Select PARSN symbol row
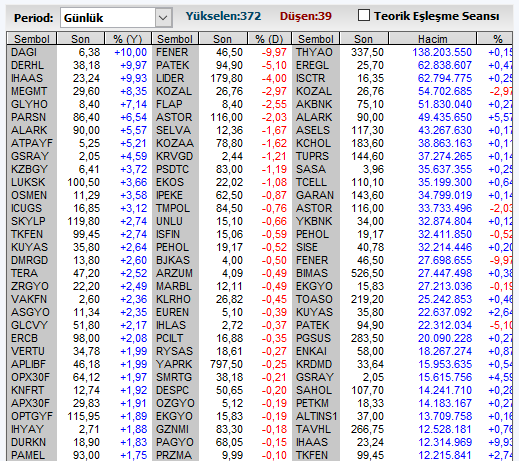Image resolution: width=519 pixels, height=461 pixels. pos(28,117)
